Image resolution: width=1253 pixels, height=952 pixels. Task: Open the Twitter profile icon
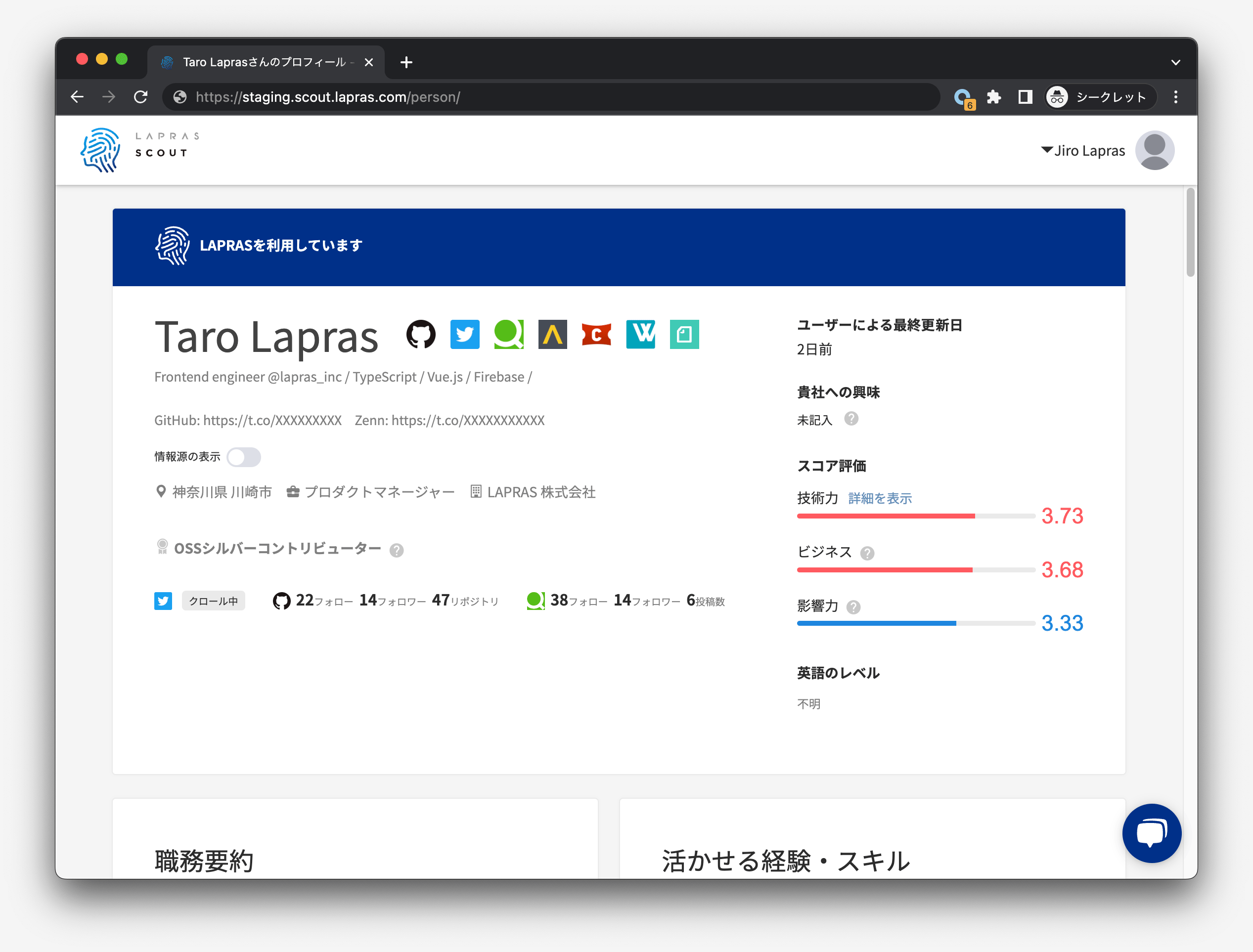coord(465,335)
